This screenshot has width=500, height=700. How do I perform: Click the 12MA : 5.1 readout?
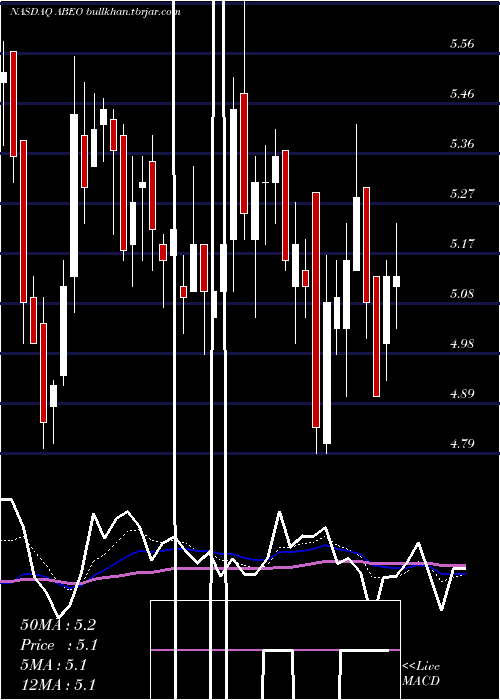point(58,685)
